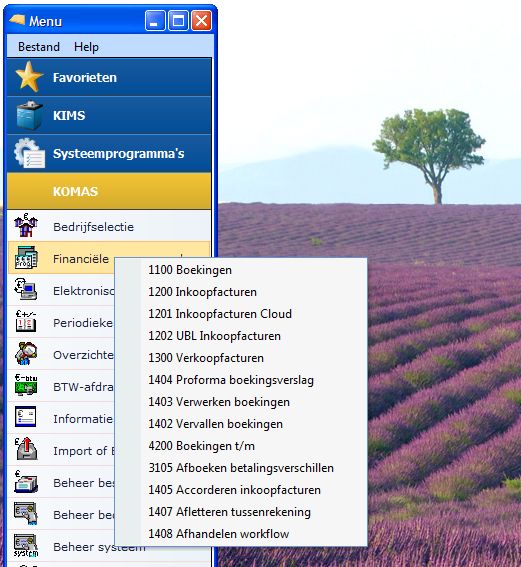Image resolution: width=521 pixels, height=567 pixels.
Task: Expand the Systeemprogramma's section
Action: (x=109, y=153)
